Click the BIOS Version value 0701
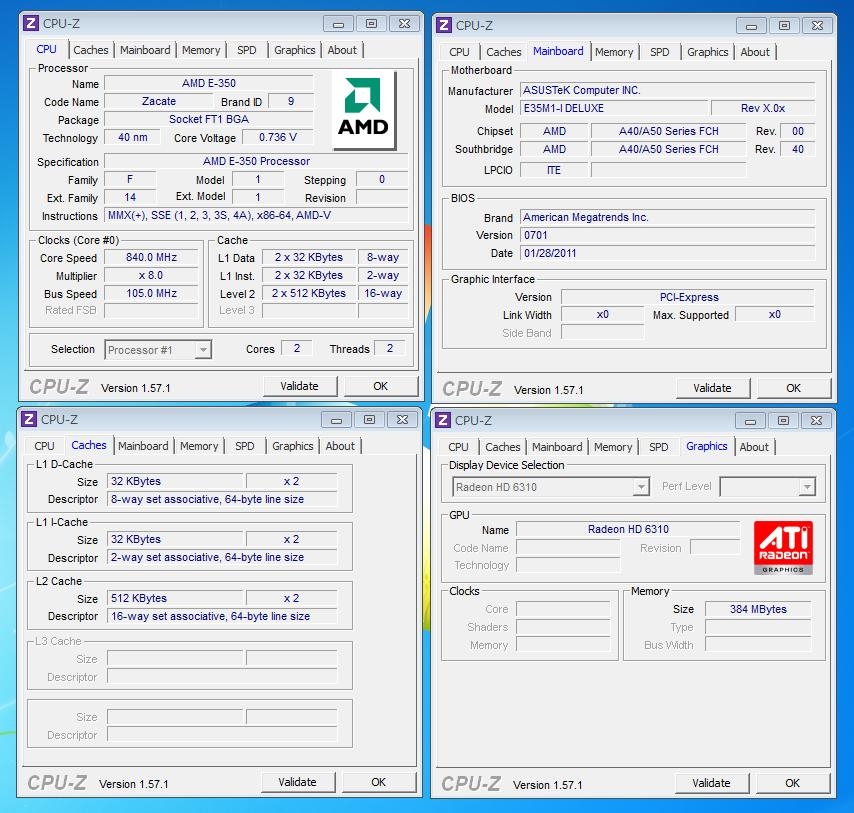 click(x=668, y=235)
